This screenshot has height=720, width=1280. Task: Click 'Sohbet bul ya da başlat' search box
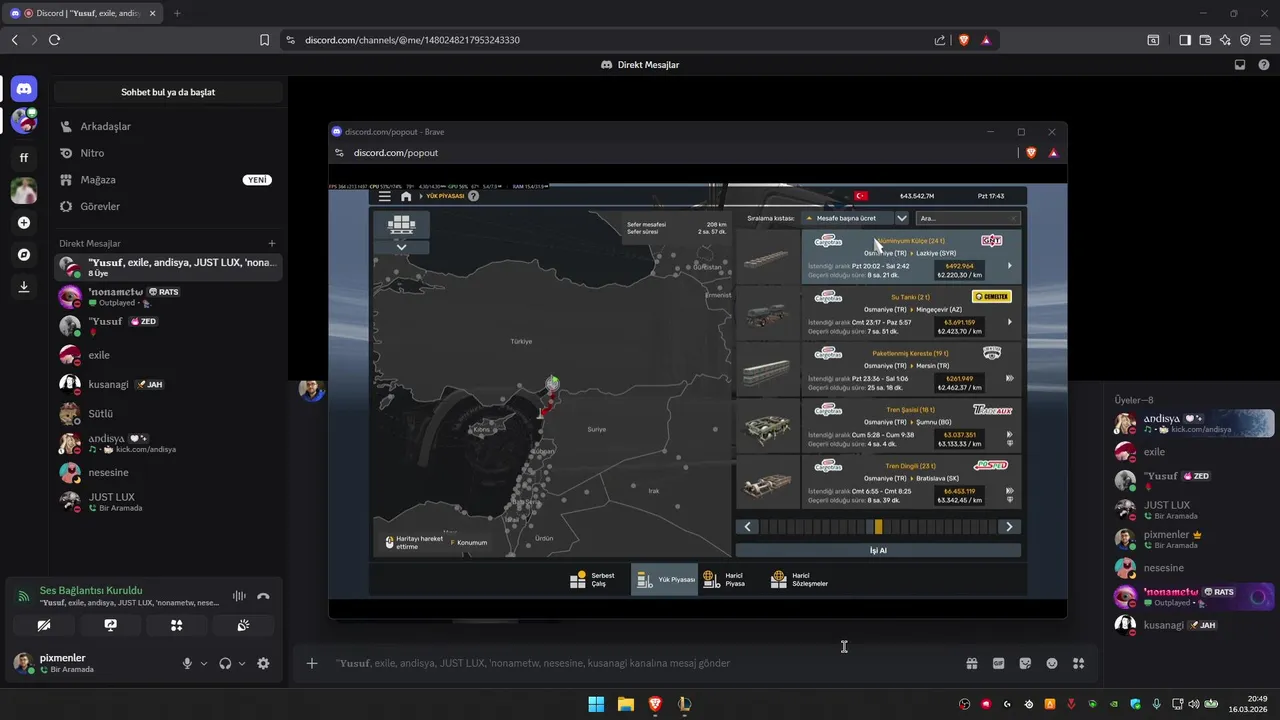tap(168, 92)
